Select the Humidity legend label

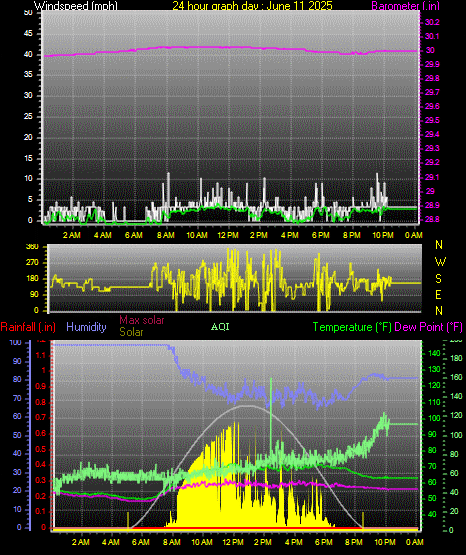point(86,327)
